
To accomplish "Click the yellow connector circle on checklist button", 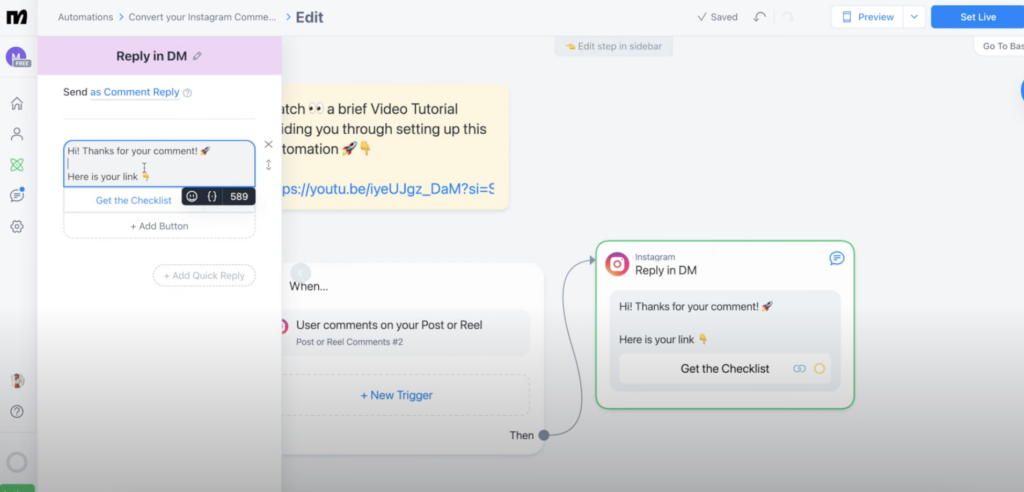I will [820, 369].
